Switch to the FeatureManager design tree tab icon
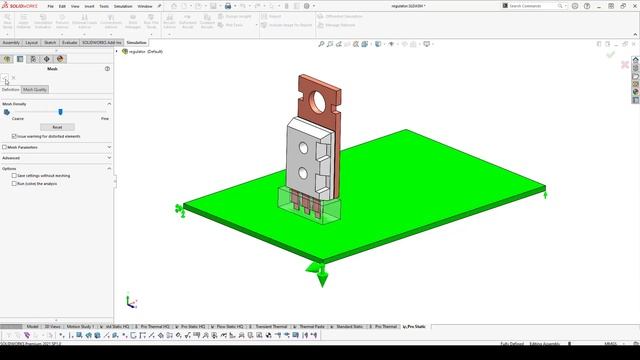 7,59
